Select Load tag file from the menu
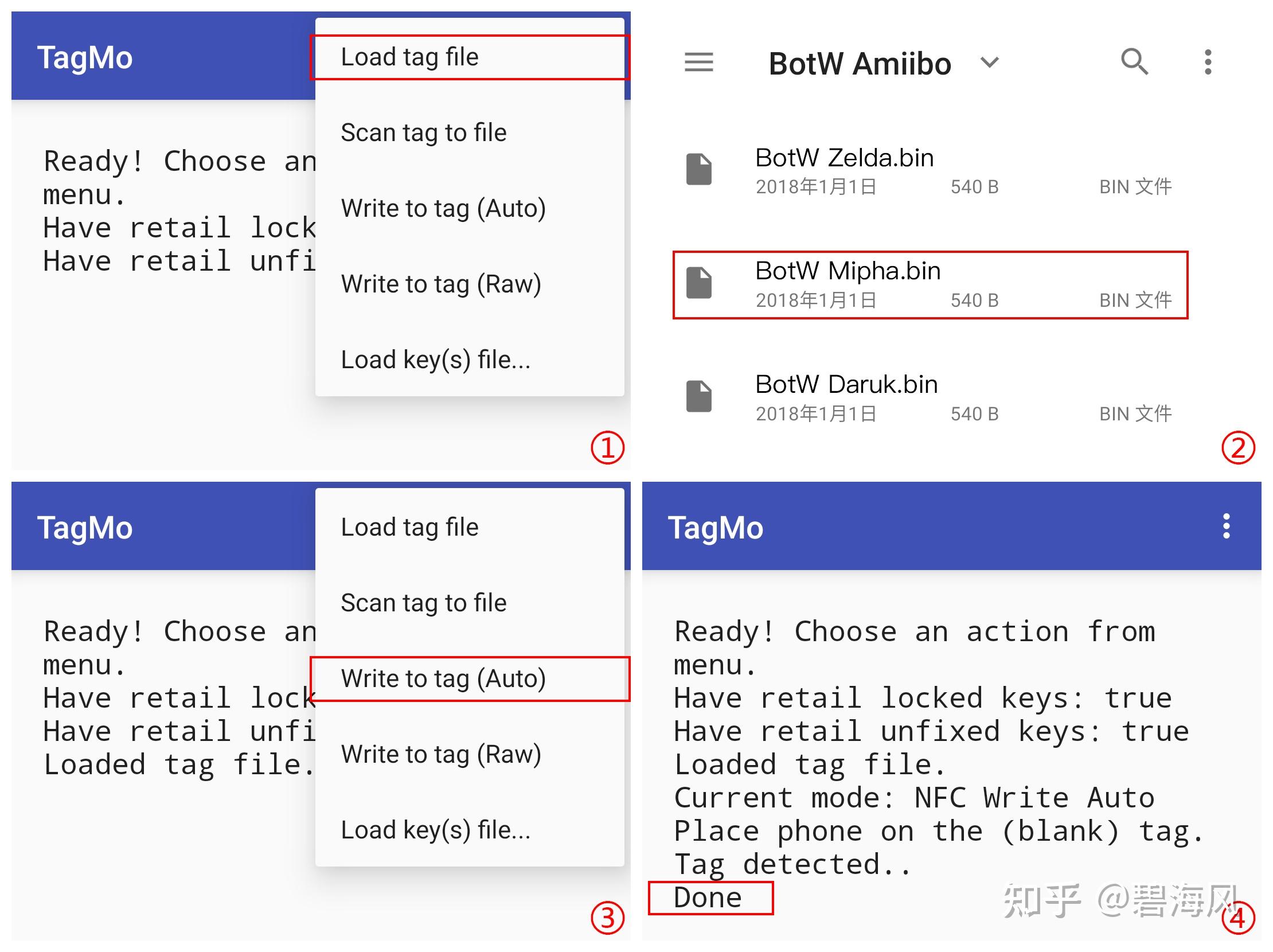 point(409,56)
